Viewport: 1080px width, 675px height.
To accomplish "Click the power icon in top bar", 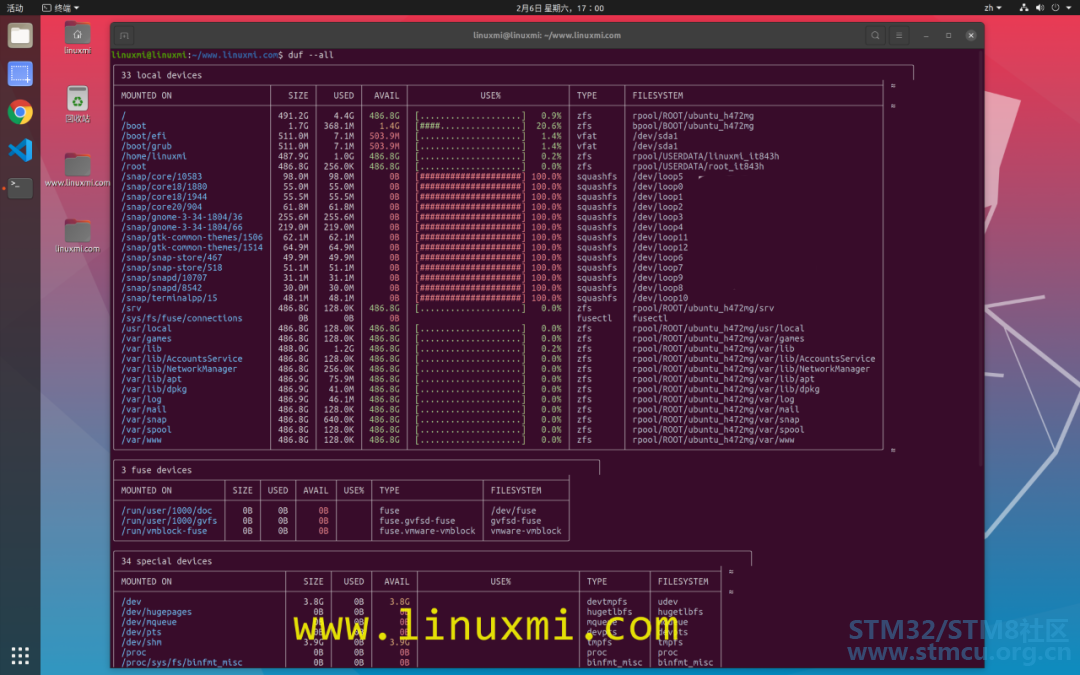I will click(x=1055, y=8).
